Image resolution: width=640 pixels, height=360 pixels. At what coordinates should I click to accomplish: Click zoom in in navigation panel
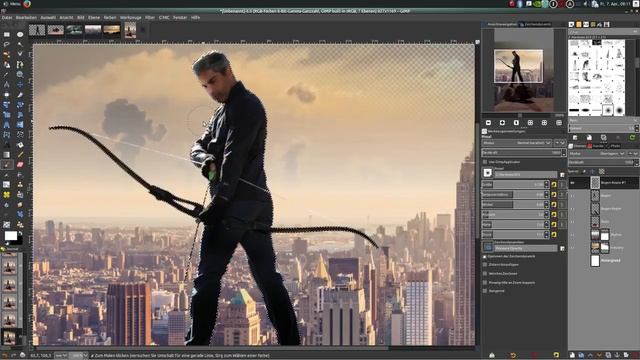(x=502, y=122)
